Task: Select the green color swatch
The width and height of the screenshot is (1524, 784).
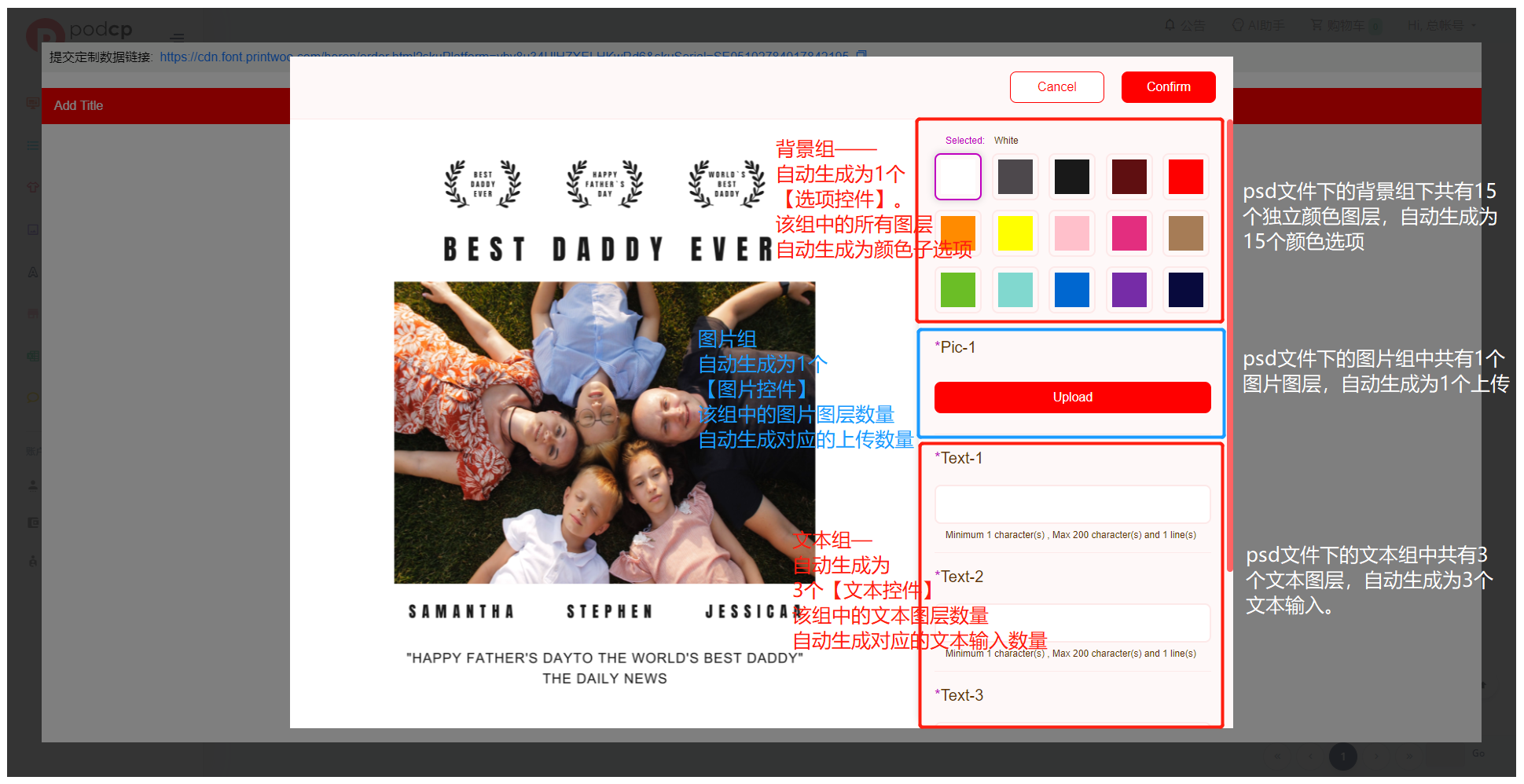Action: click(x=957, y=290)
